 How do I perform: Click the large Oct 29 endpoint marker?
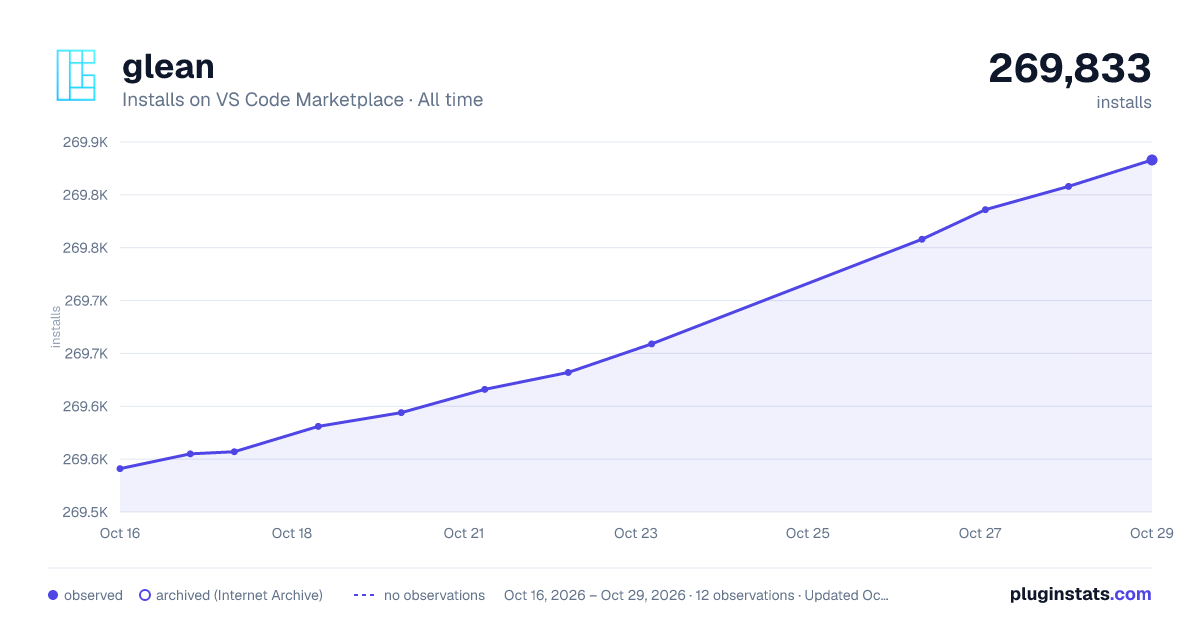pyautogui.click(x=1152, y=160)
